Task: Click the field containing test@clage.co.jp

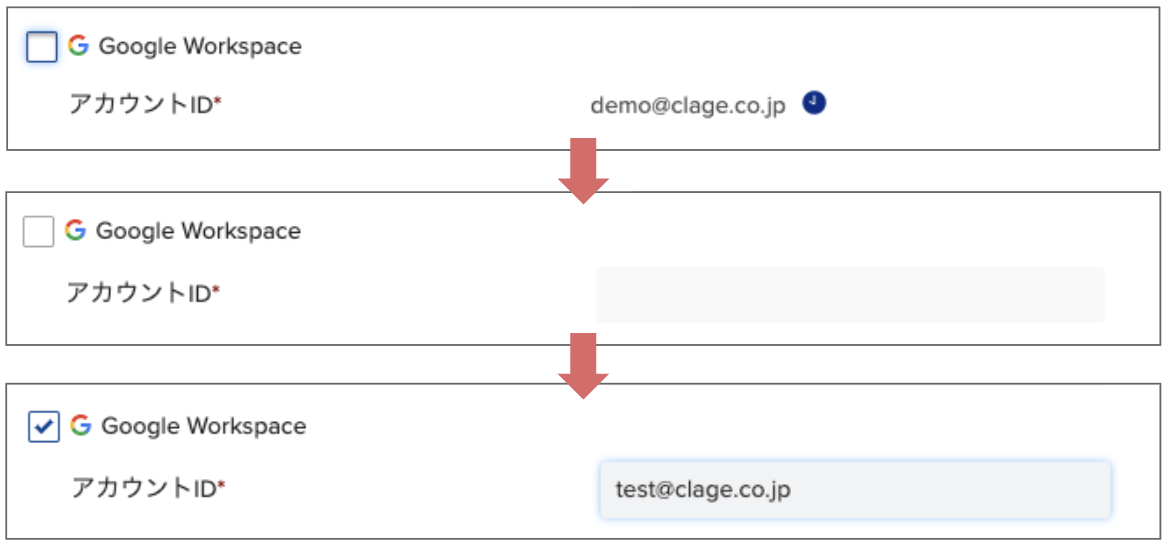Action: 855,489
